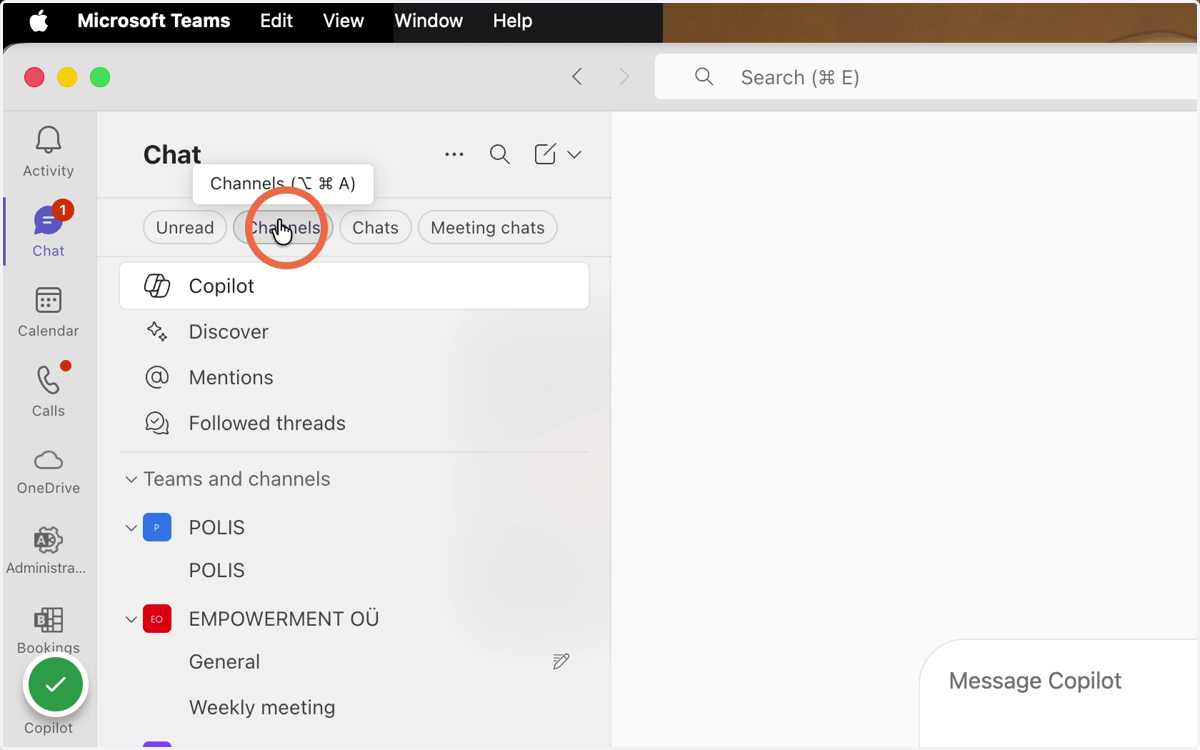Screen dimensions: 1200x750
Task: Open the OneDrive cloud icon
Action: pyautogui.click(x=48, y=460)
